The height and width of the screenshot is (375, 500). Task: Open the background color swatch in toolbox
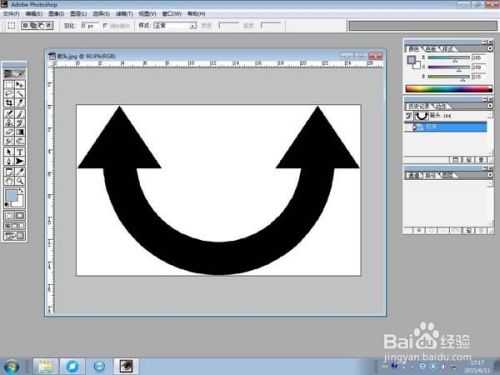coord(19,201)
